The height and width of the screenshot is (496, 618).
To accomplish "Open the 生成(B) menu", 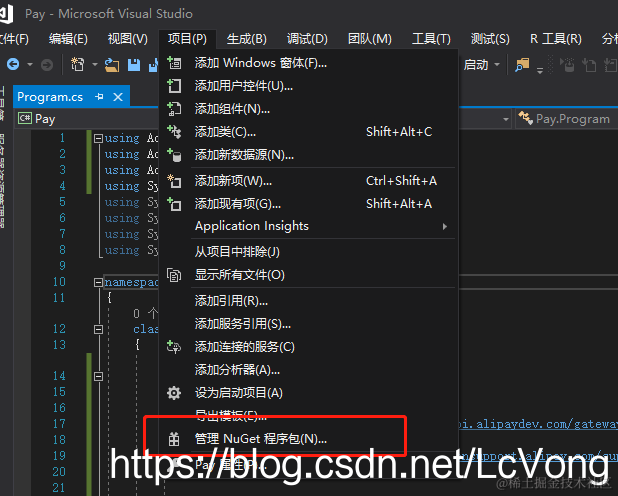I will click(247, 39).
